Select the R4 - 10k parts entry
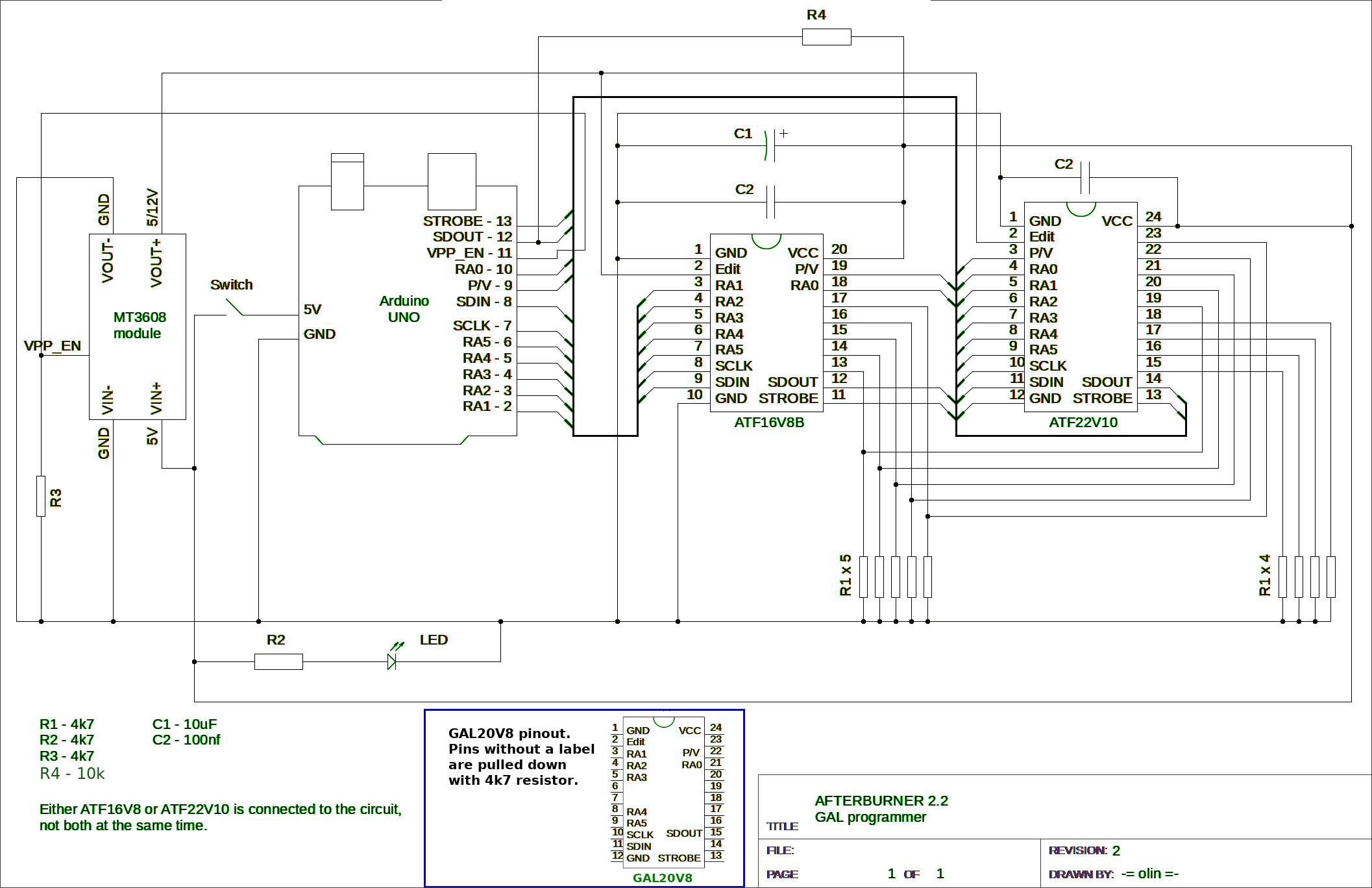The width and height of the screenshot is (1372, 888). (72, 774)
